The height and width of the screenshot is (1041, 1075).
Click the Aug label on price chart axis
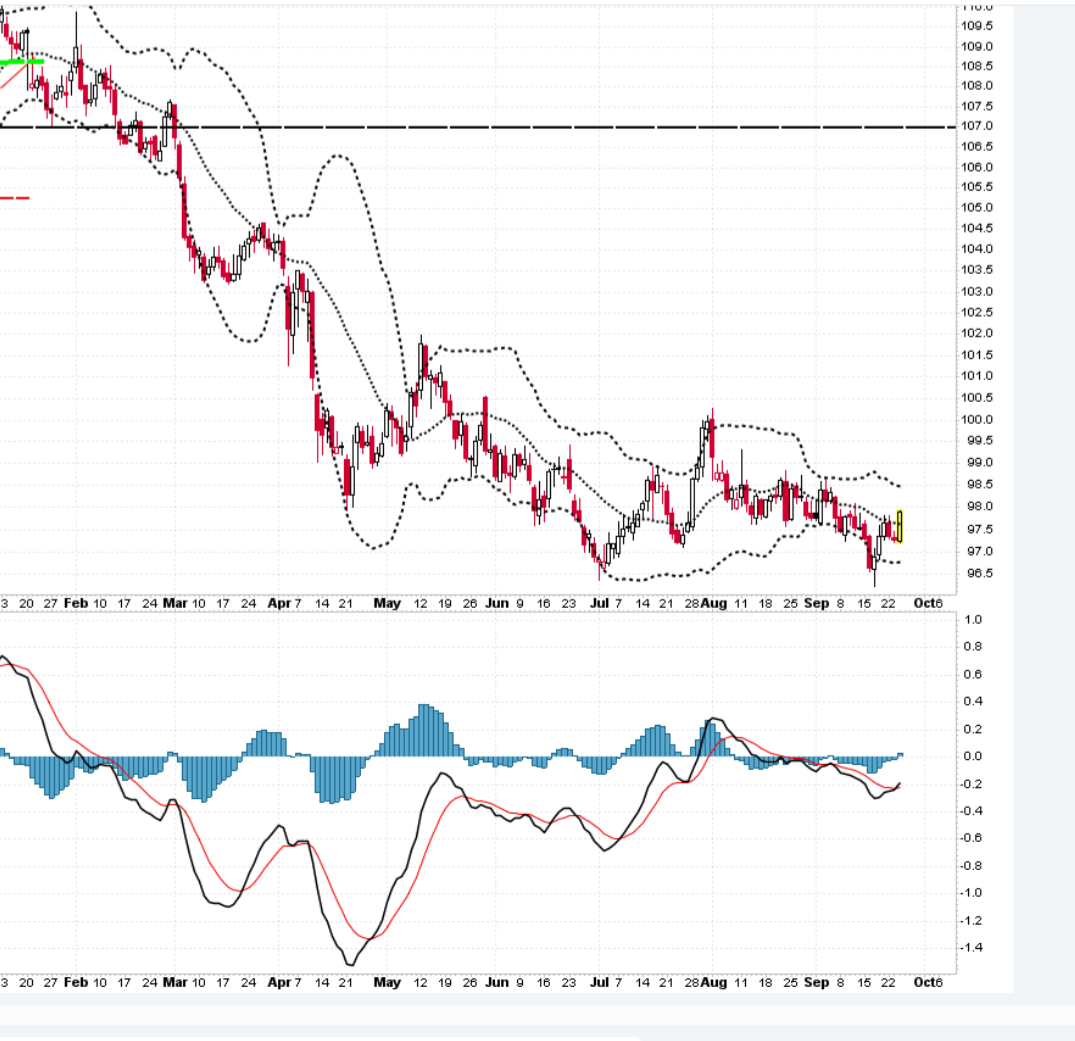[713, 604]
